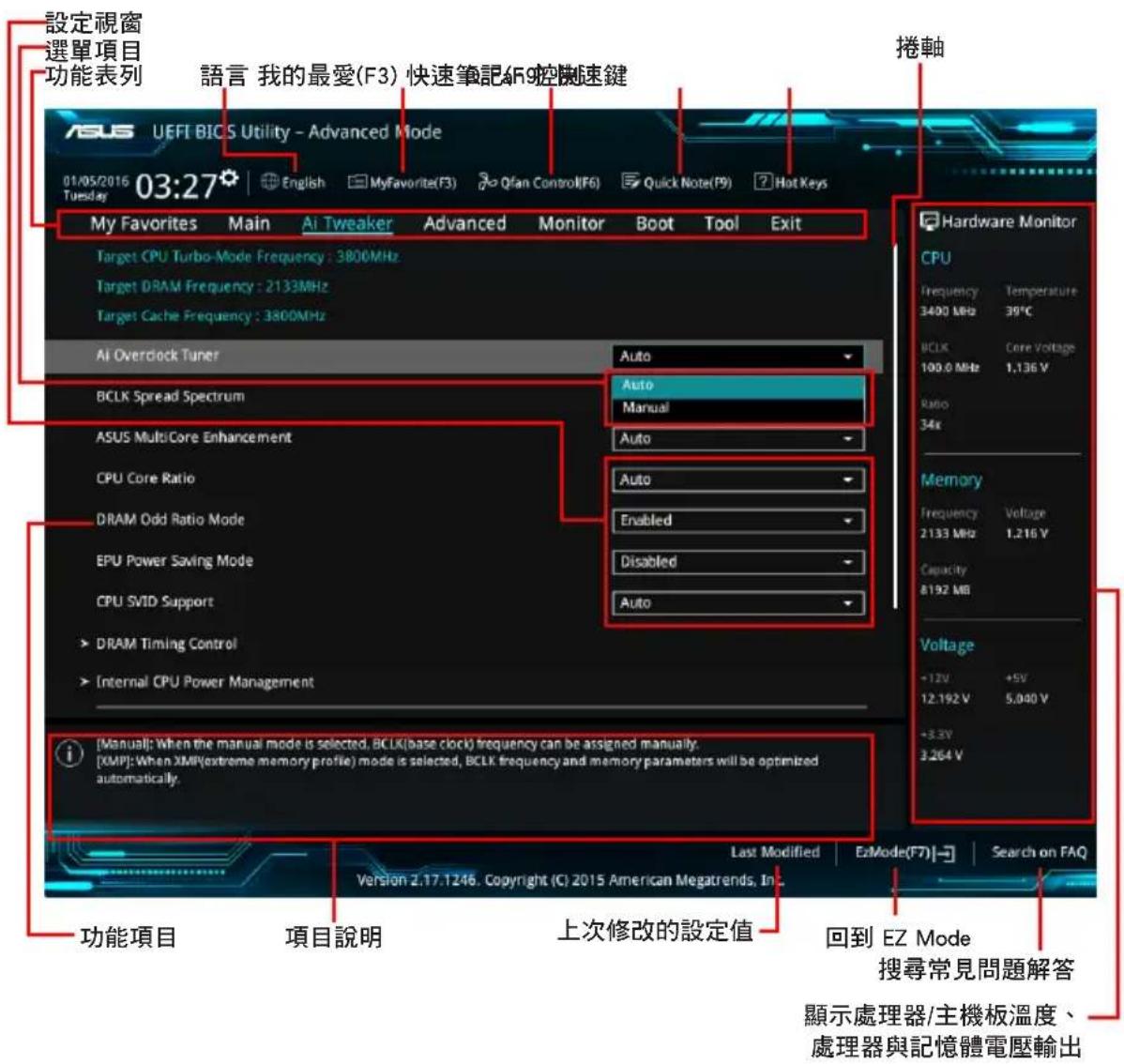1124x1064 pixels.
Task: Click the BCLK value 100.0 MHz
Action: click(949, 368)
